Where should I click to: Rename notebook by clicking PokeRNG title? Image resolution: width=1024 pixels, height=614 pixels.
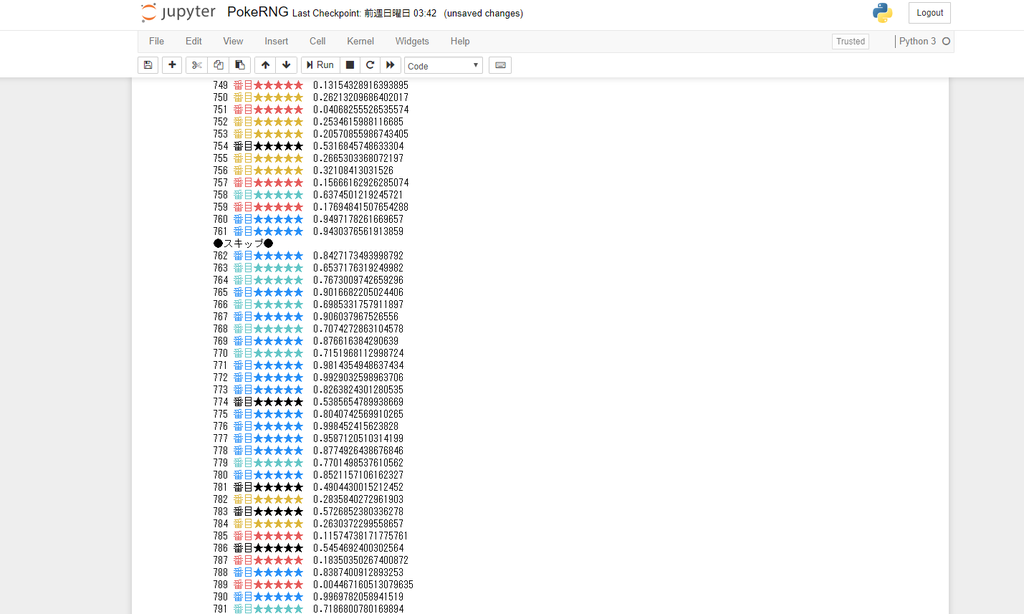pyautogui.click(x=257, y=12)
